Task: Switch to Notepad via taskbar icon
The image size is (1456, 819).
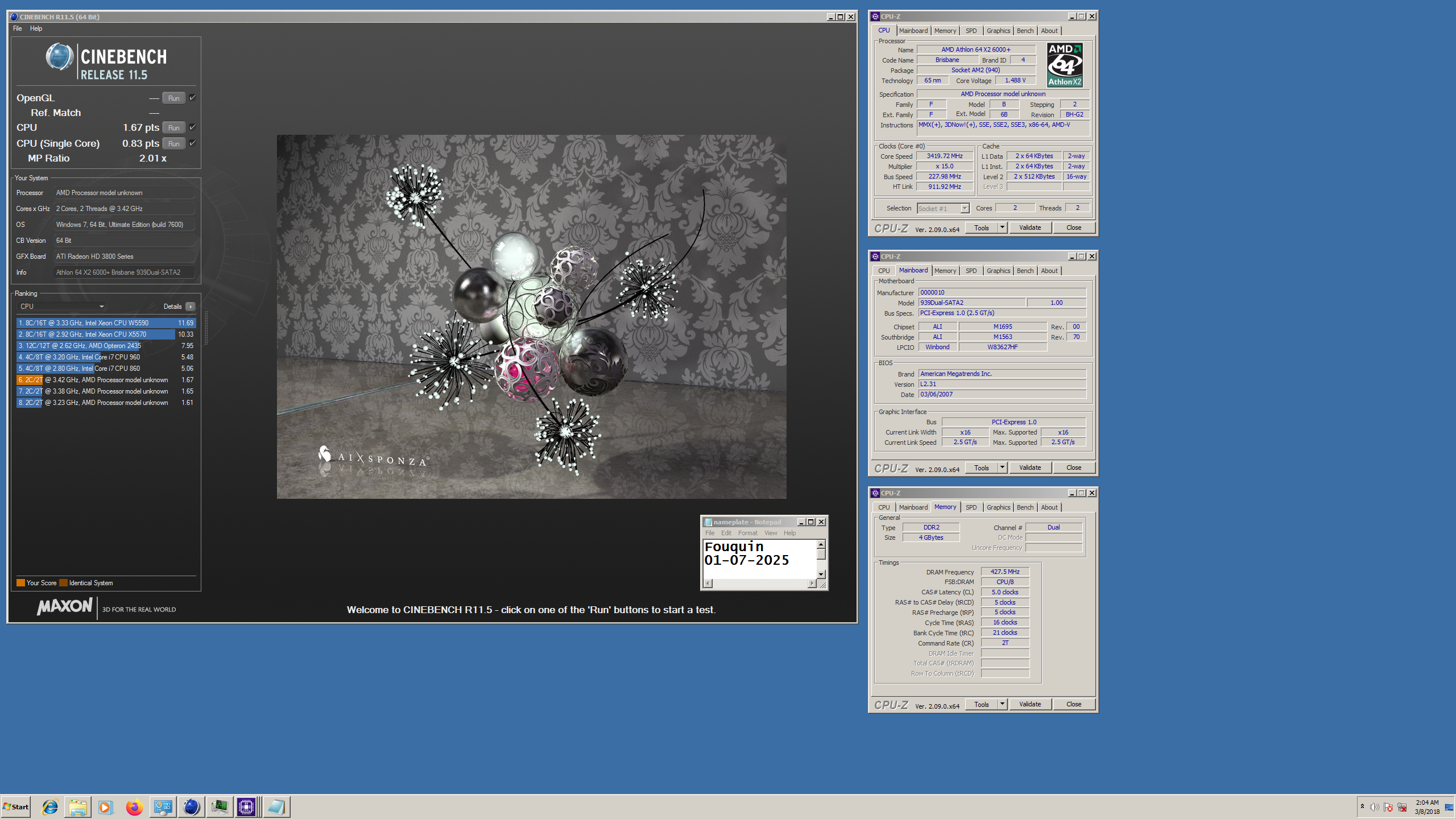Action: coord(277,806)
